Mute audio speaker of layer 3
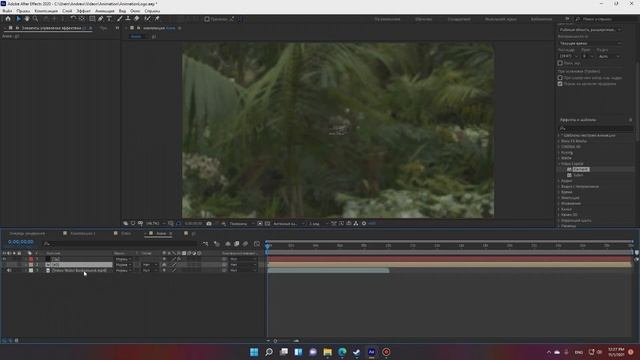Image resolution: width=640 pixels, height=360 pixels. pyautogui.click(x=9, y=270)
